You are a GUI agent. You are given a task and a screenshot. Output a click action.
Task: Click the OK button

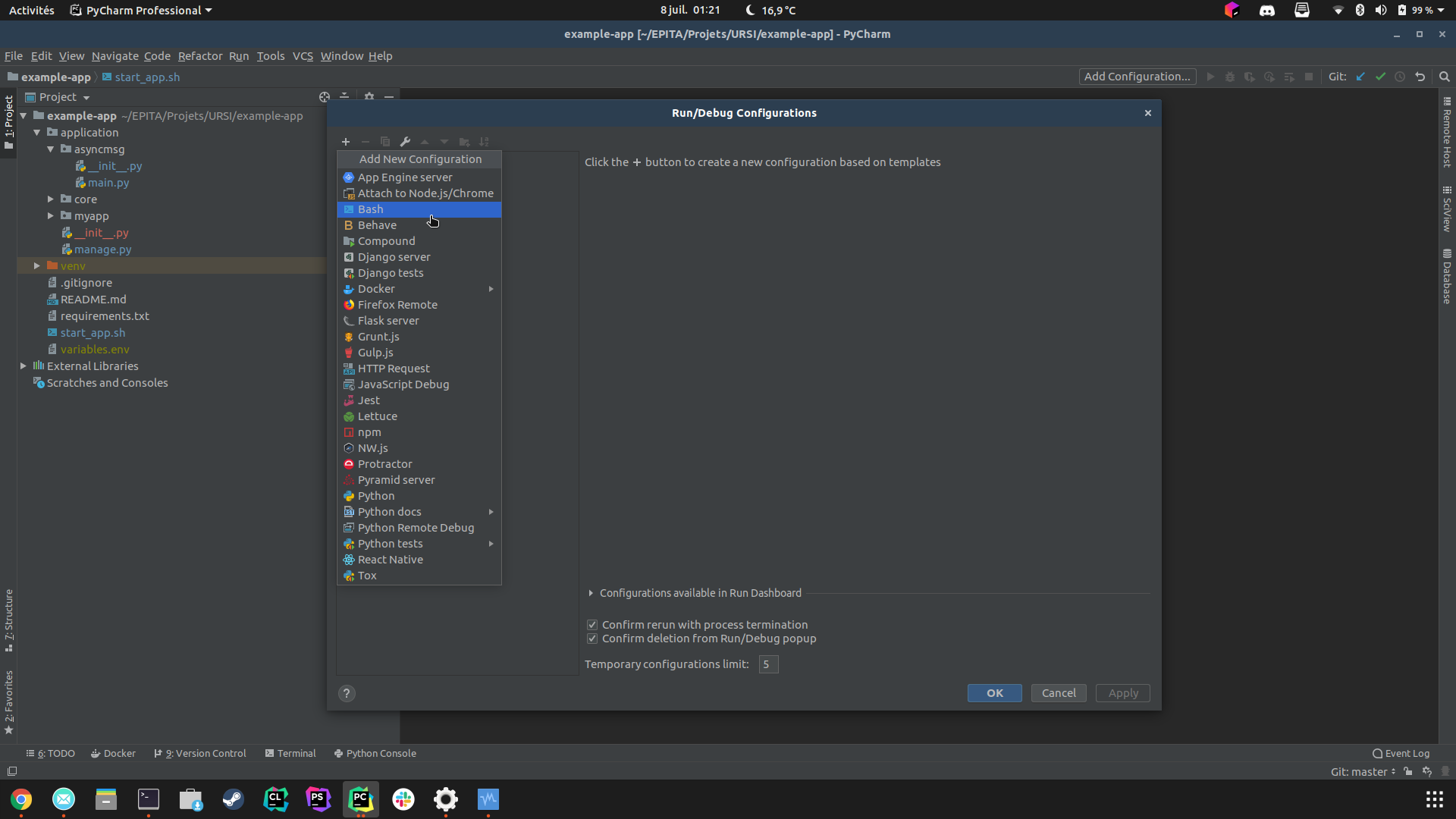coord(994,693)
